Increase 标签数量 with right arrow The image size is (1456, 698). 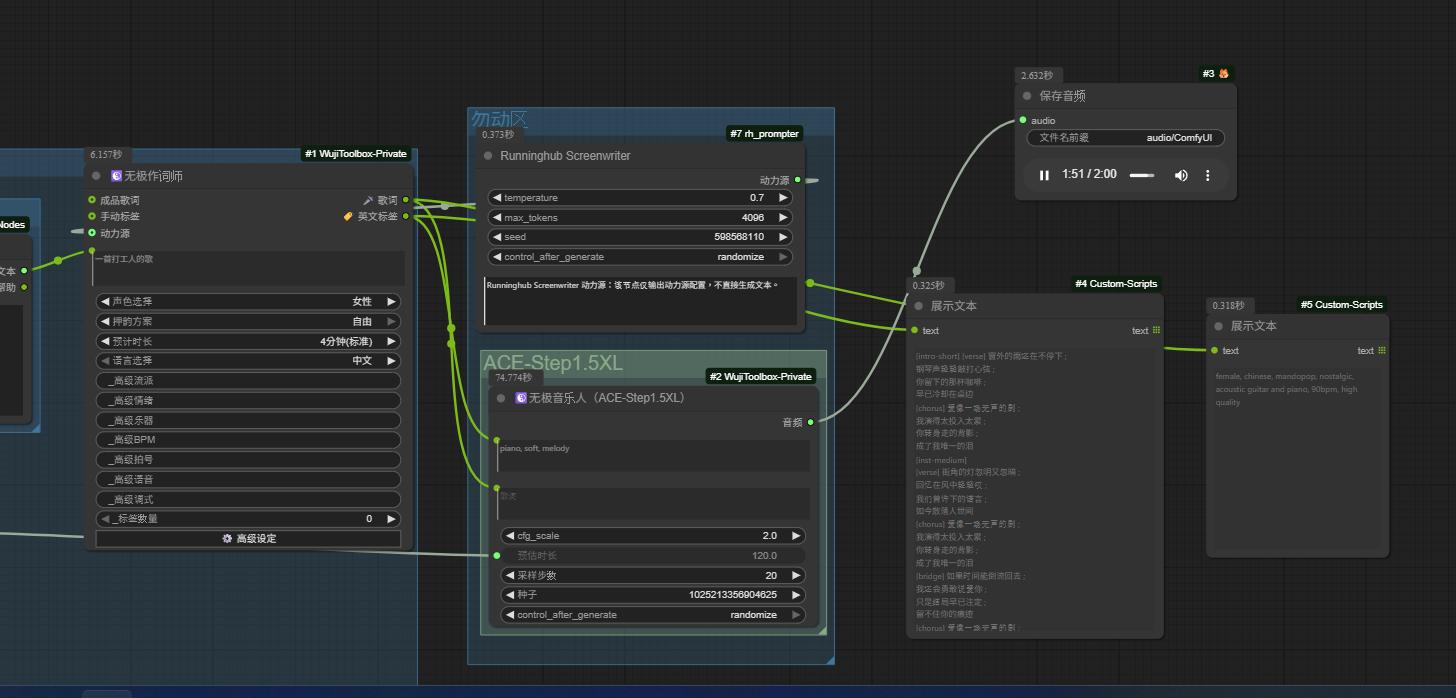point(391,519)
